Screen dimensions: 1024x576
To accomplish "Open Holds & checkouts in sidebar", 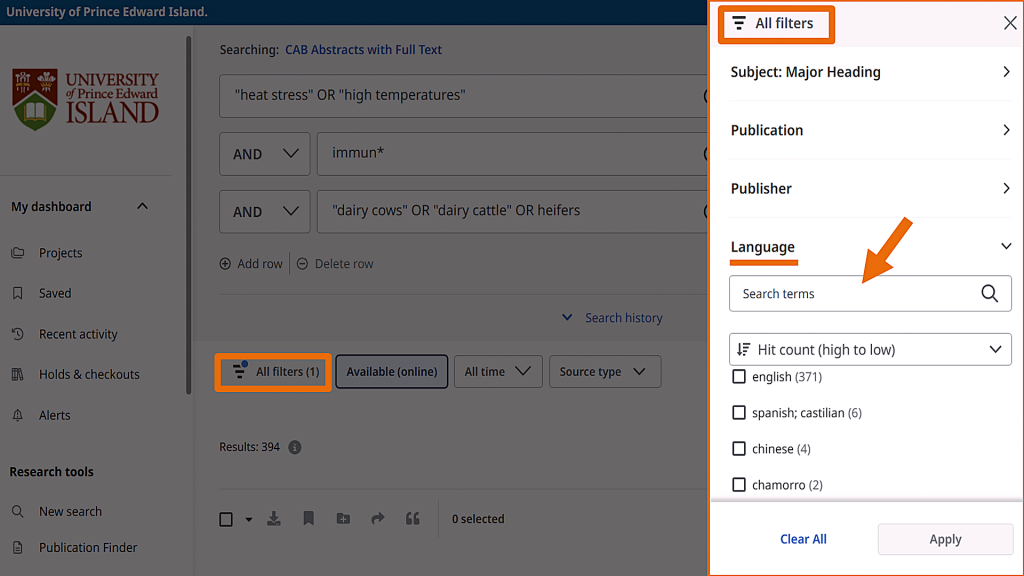I will pyautogui.click(x=89, y=374).
